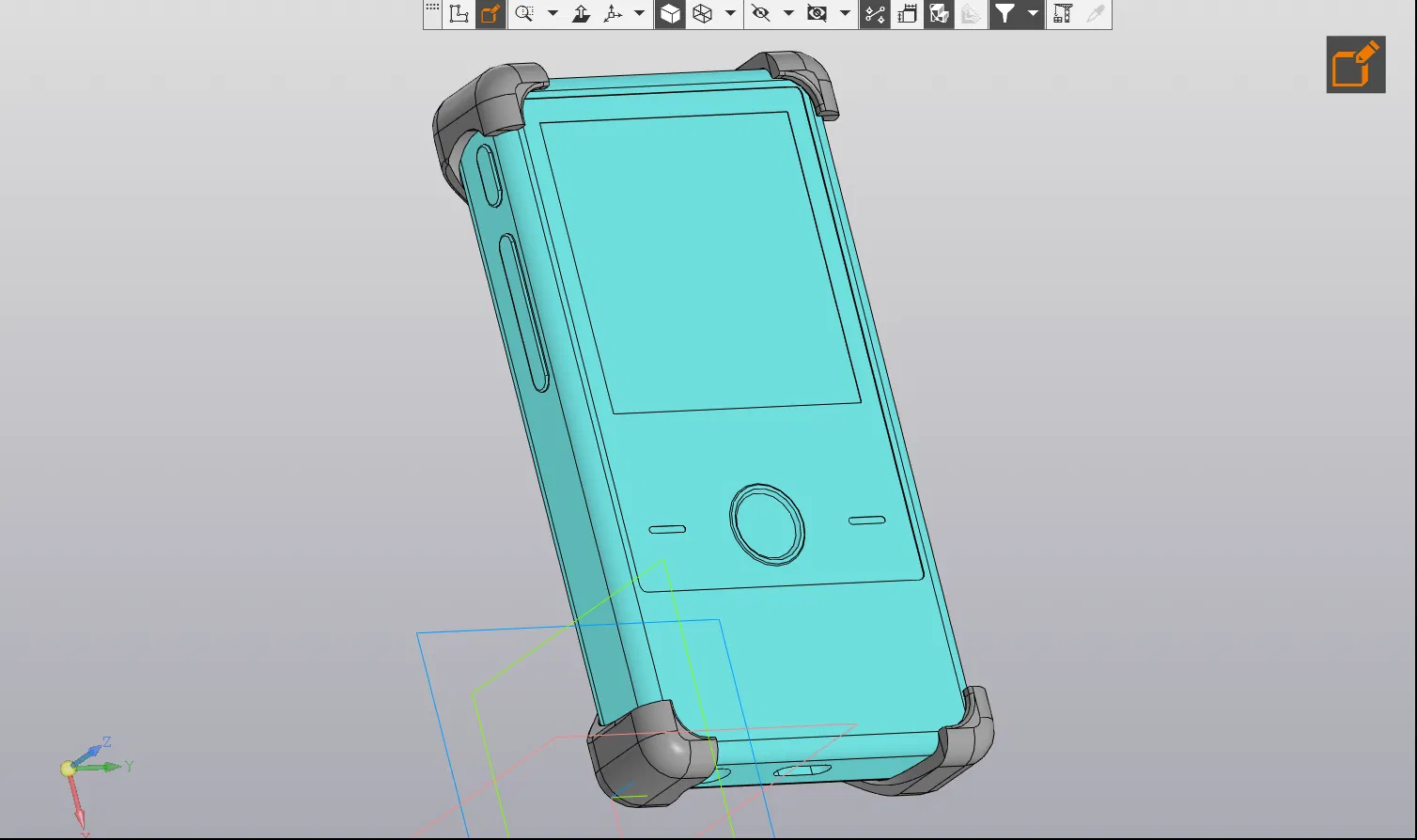Select the round center button on the phone
Image resolution: width=1417 pixels, height=840 pixels.
[768, 524]
